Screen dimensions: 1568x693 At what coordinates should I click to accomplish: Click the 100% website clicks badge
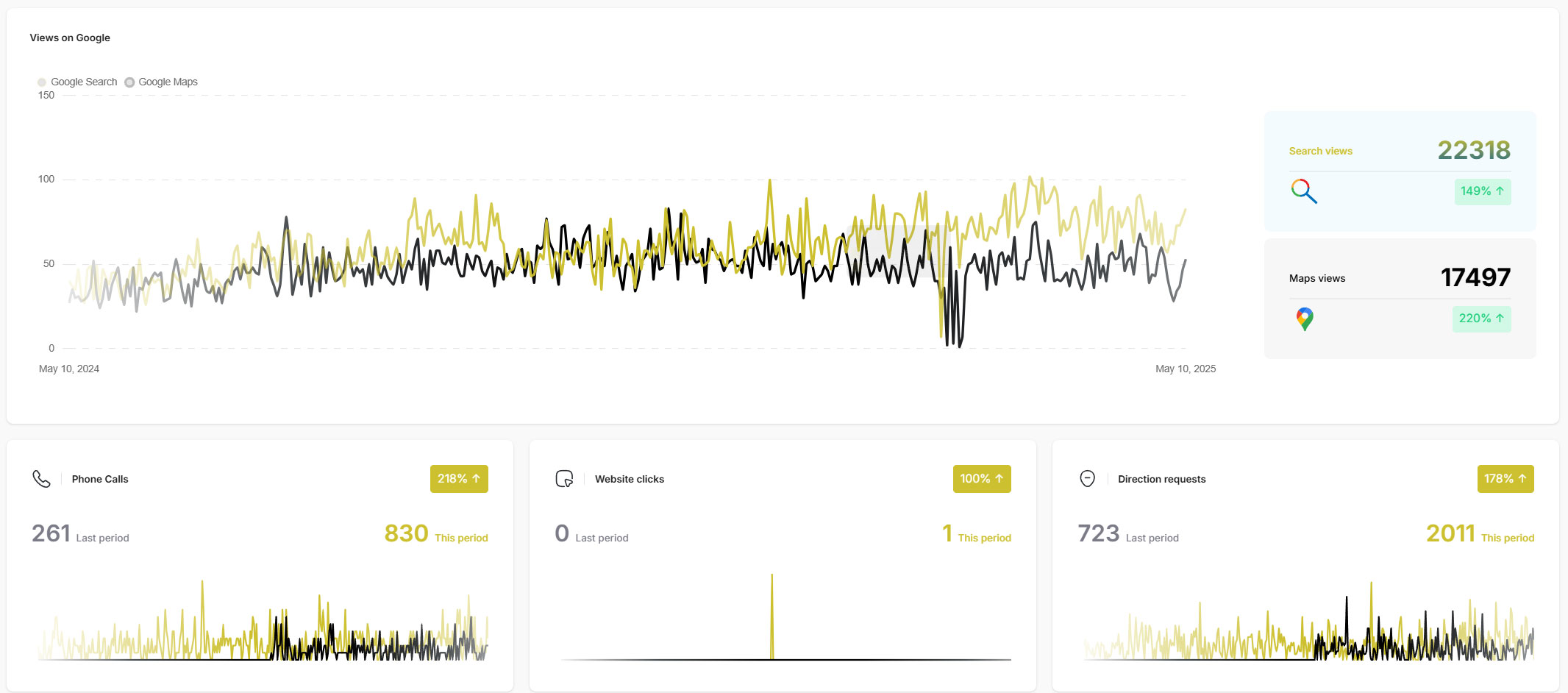pyautogui.click(x=981, y=479)
